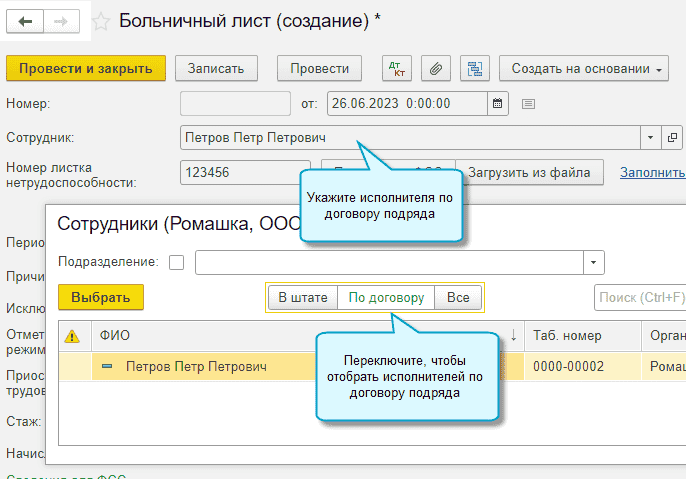This screenshot has width=686, height=479.
Task: Go forward with the right arrow button
Action: pyautogui.click(x=61, y=21)
